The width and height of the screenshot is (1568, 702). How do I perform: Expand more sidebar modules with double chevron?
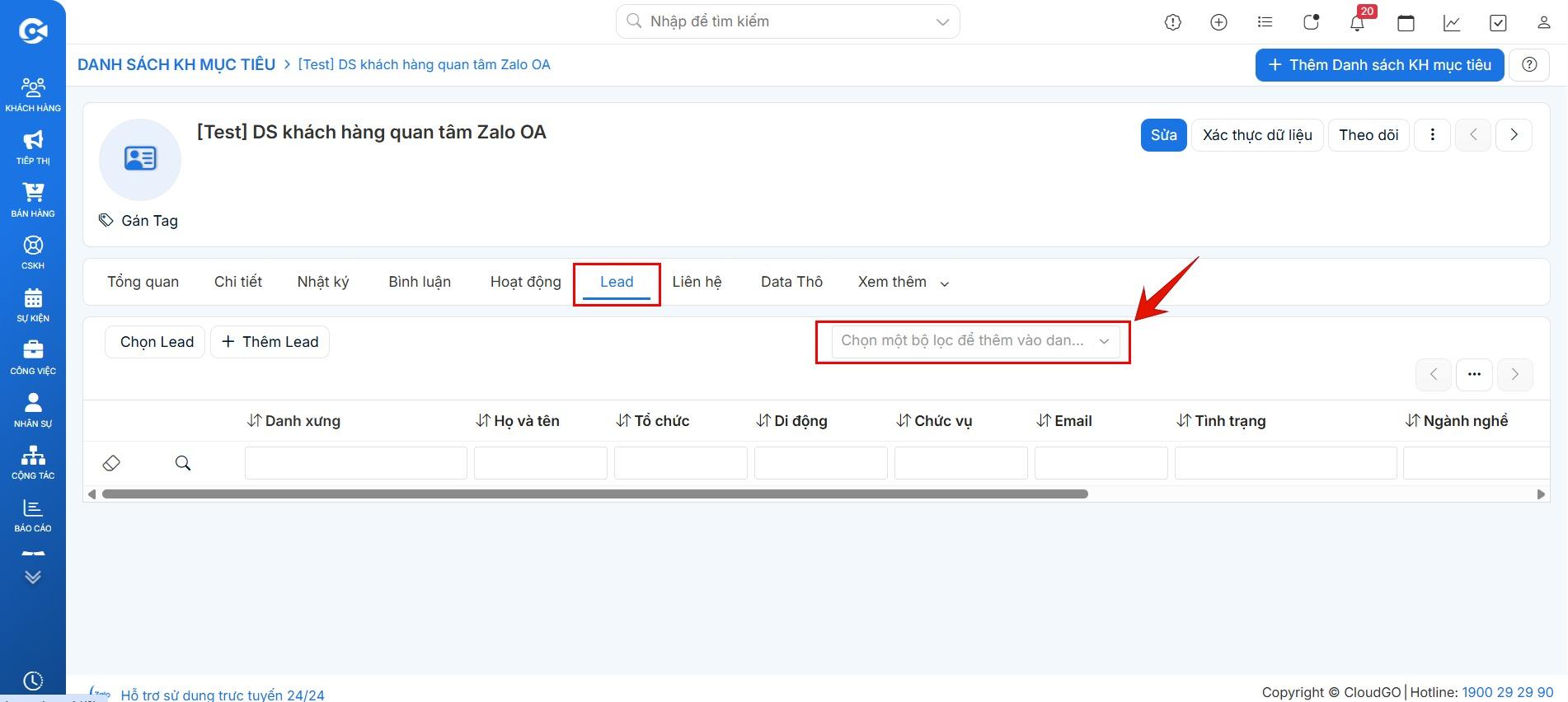[33, 577]
